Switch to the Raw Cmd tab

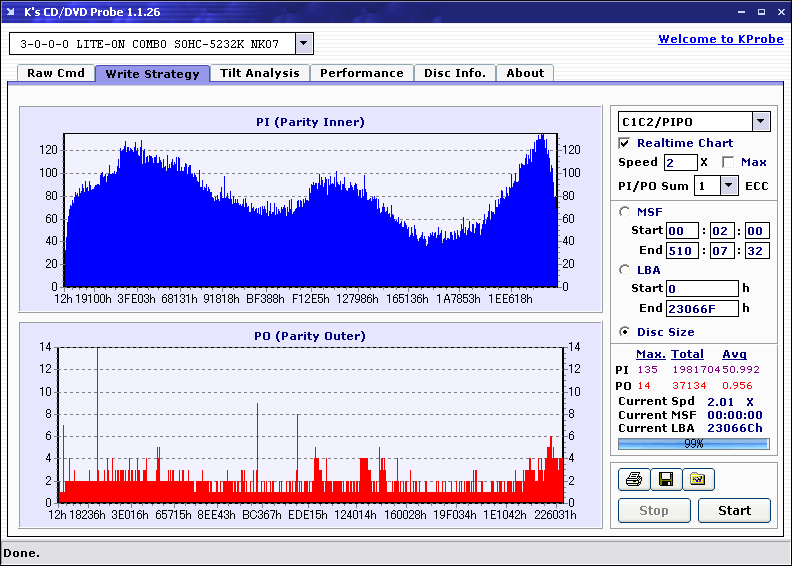coord(56,73)
